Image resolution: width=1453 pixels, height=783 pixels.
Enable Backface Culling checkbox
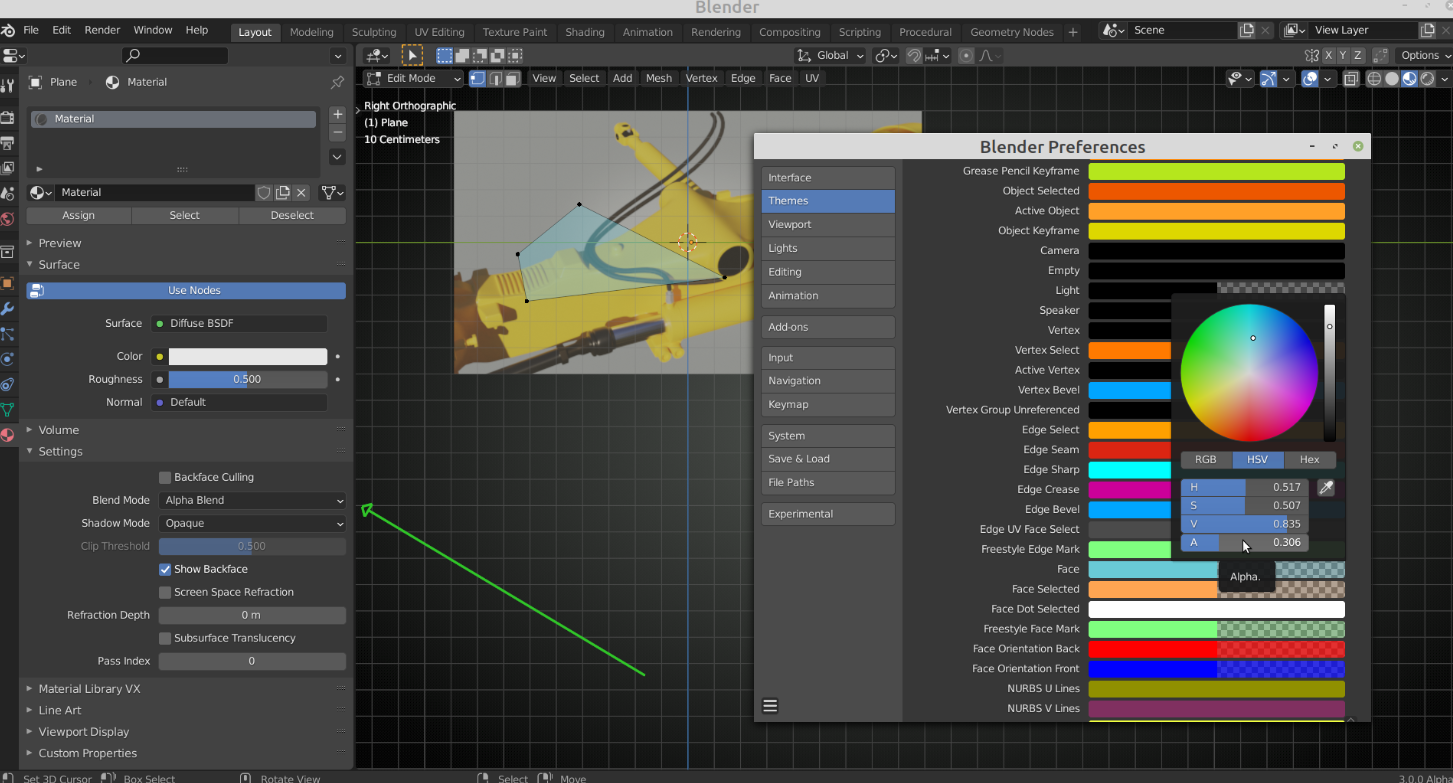(165, 477)
